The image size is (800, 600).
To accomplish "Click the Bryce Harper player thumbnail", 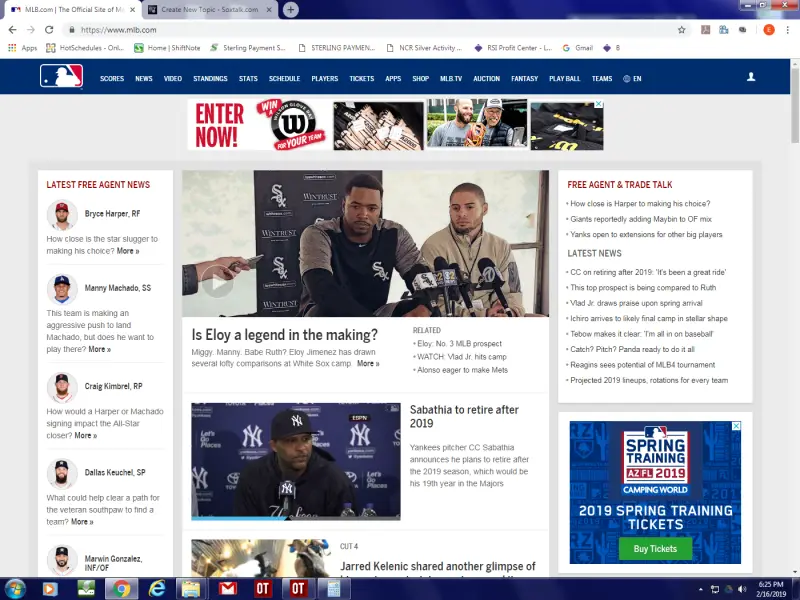I will tap(62, 215).
